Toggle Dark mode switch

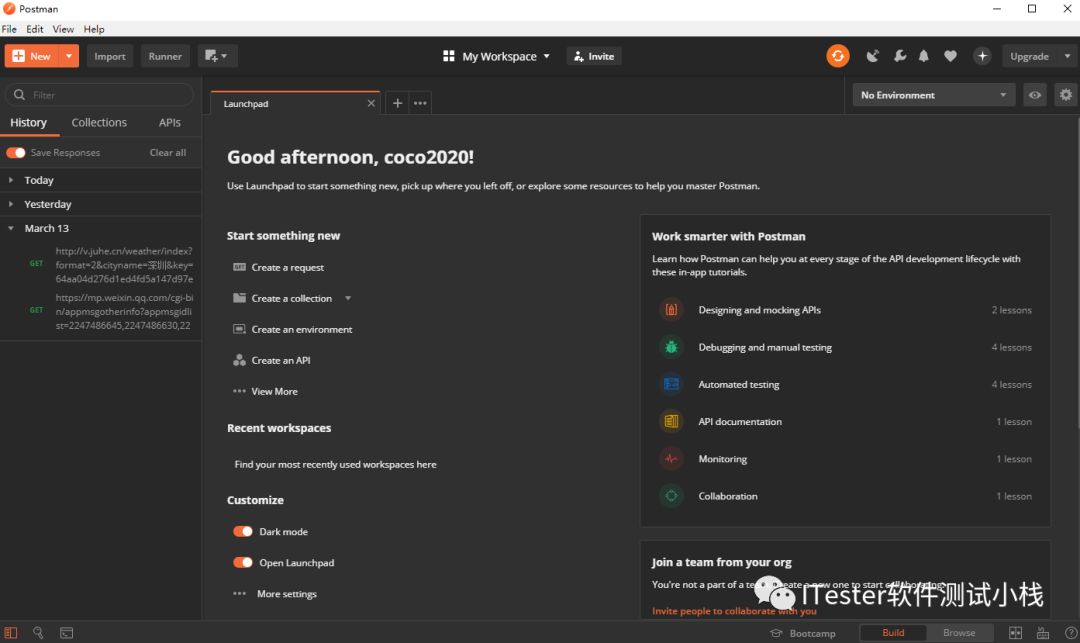pyautogui.click(x=242, y=531)
